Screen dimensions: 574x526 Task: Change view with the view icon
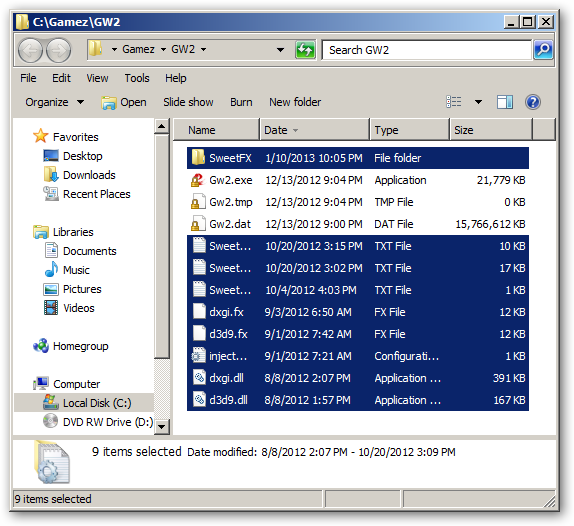(454, 102)
